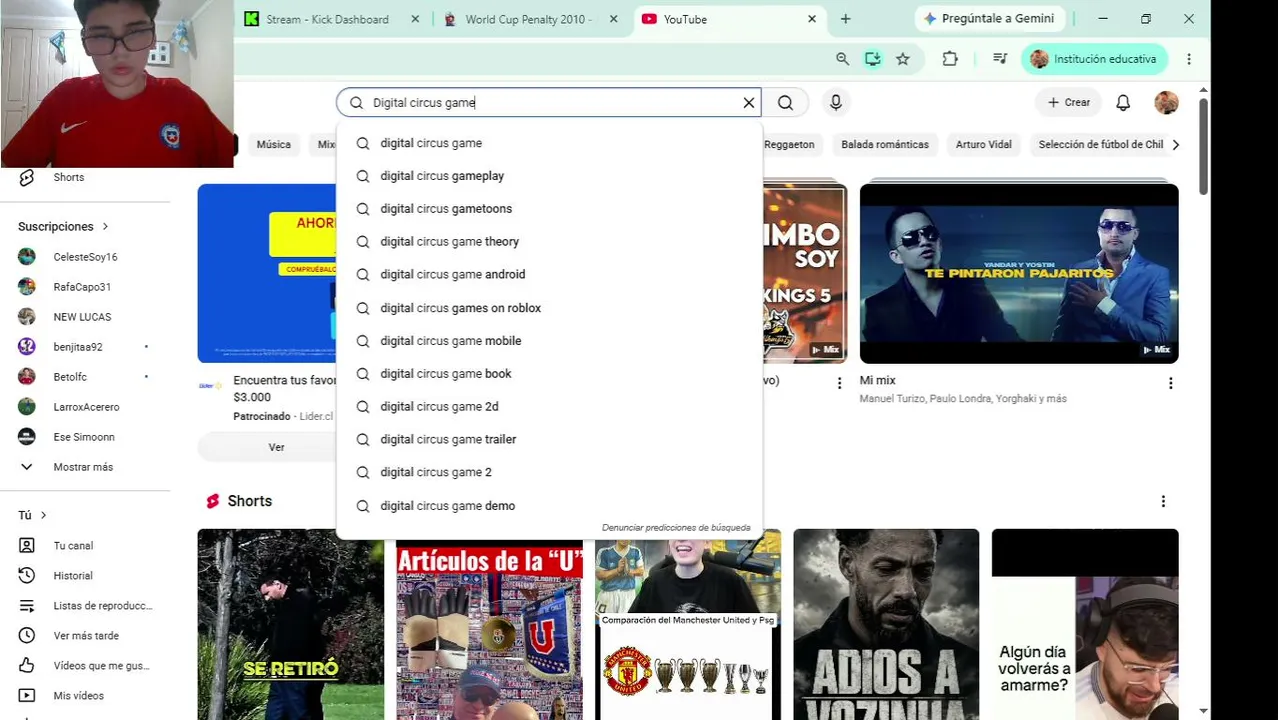Viewport: 1278px width, 720px height.
Task: Open Te Pintaron Pajaritos mix thumbnail
Action: click(1019, 273)
